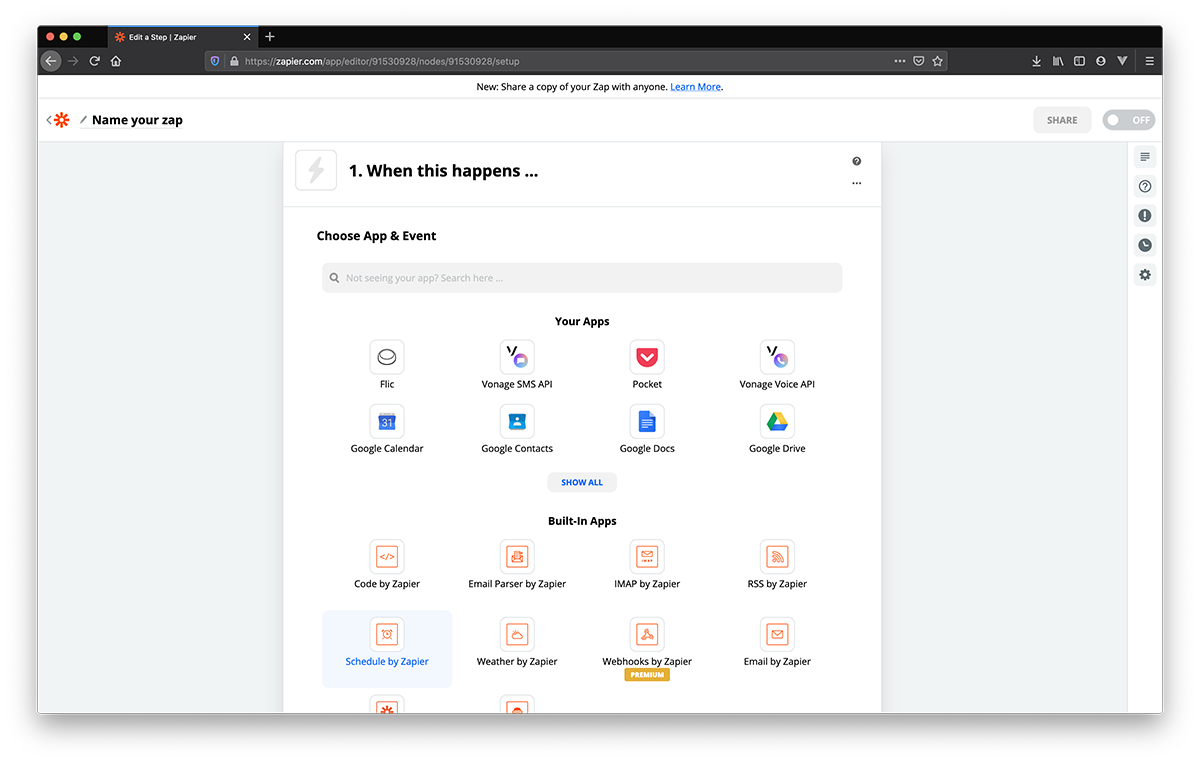The width and height of the screenshot is (1200, 763).
Task: Select Schedule by Zapier
Action: (x=387, y=648)
